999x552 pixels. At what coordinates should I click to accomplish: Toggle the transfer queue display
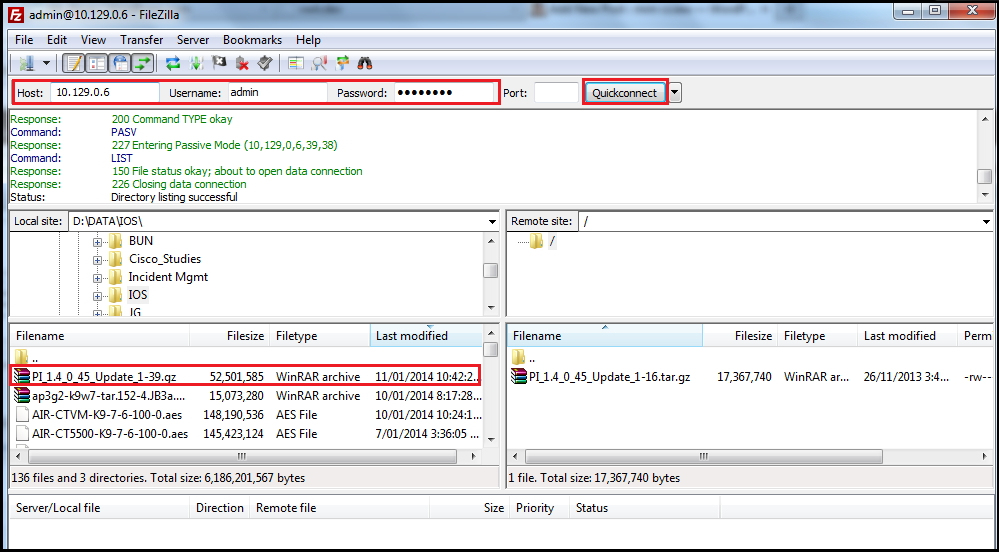[143, 63]
